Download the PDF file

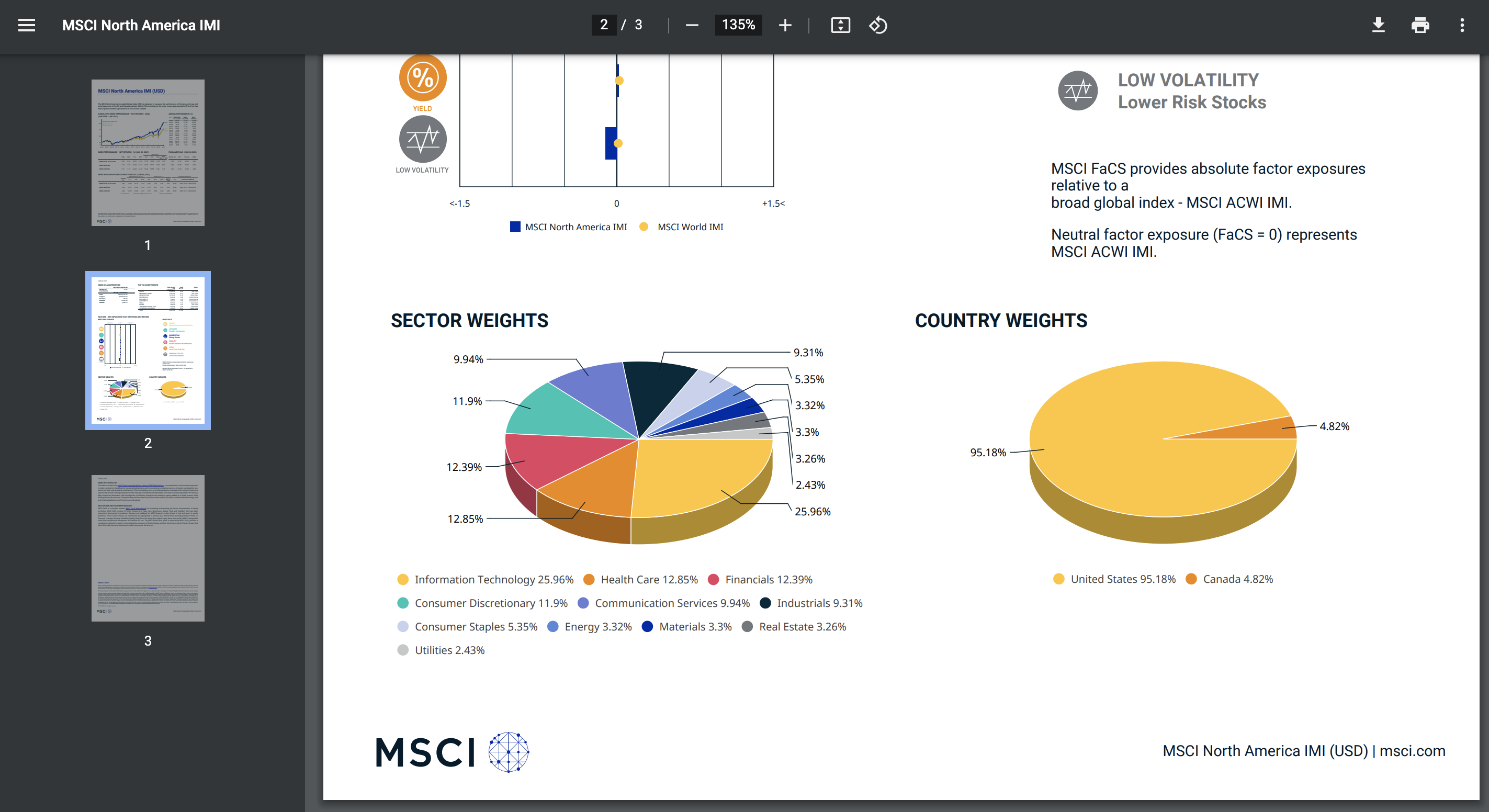pyautogui.click(x=1378, y=25)
